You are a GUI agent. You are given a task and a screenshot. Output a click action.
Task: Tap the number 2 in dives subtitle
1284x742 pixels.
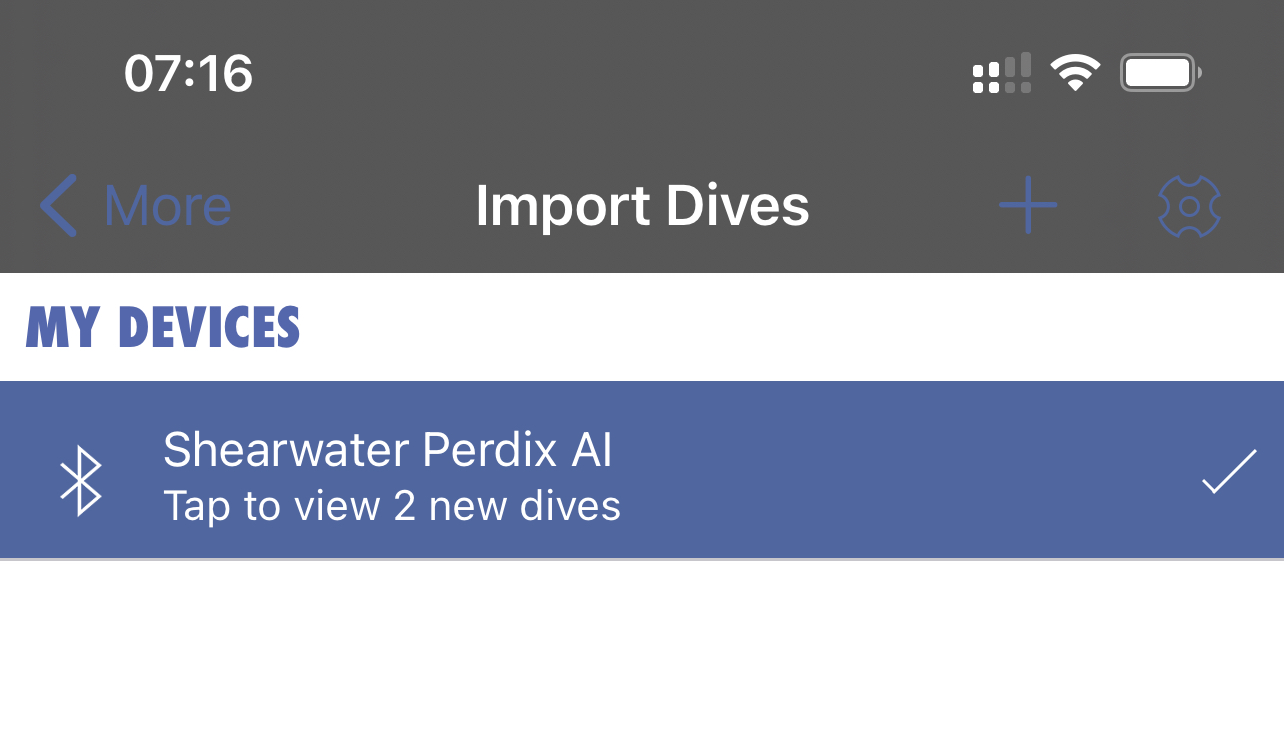click(404, 506)
